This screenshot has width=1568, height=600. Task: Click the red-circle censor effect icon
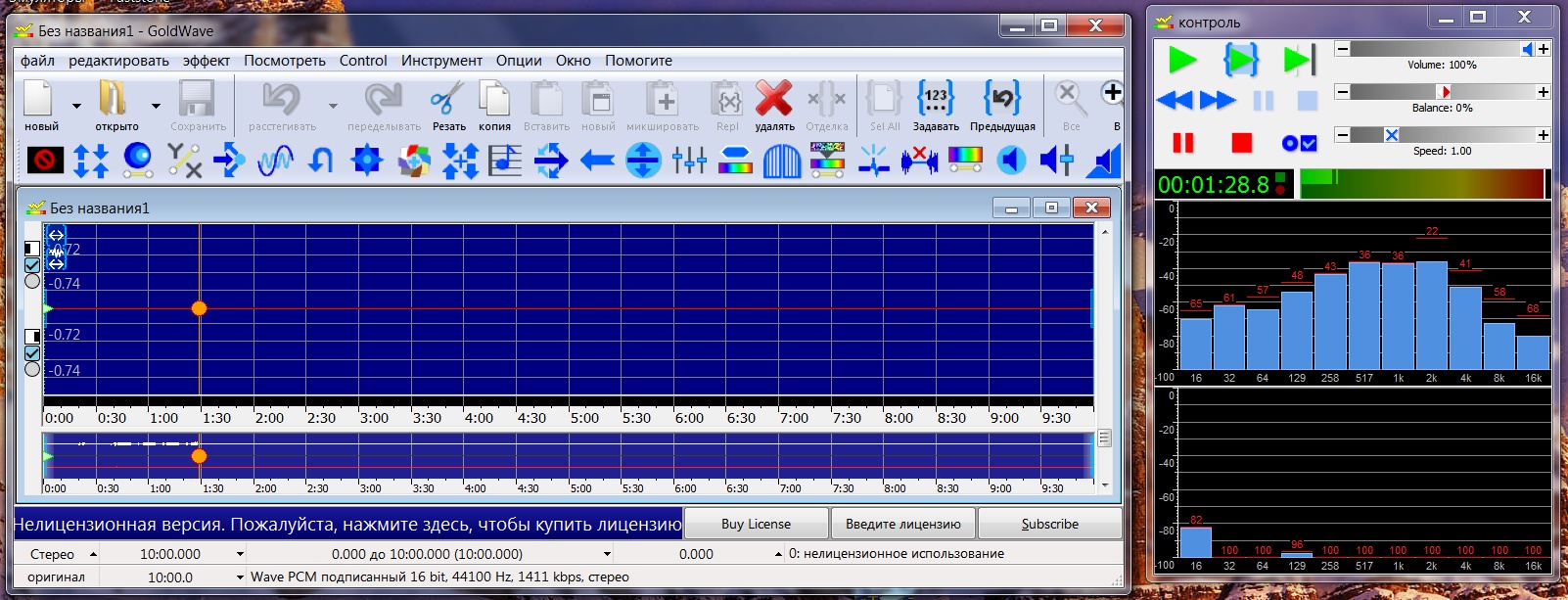[45, 161]
